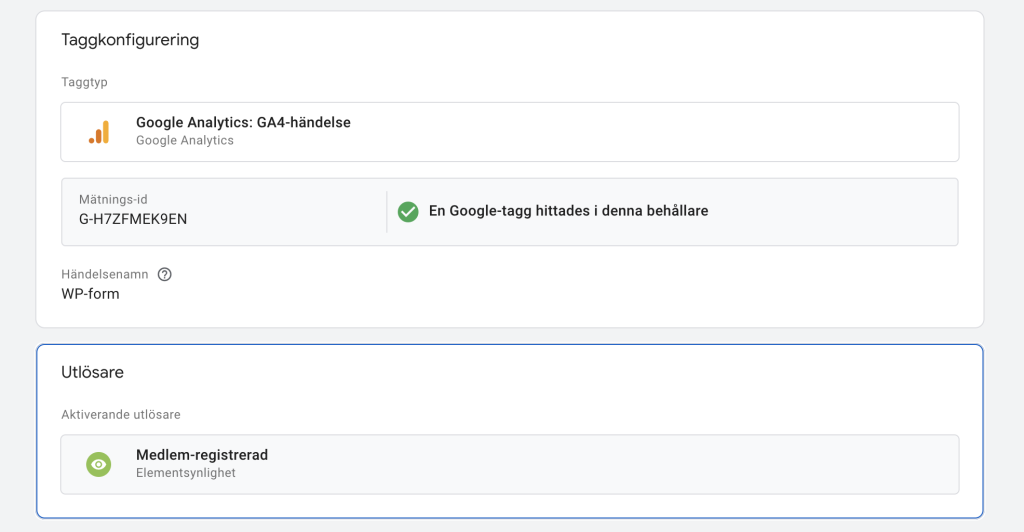Click the Google Analytics subtitle under tag type
This screenshot has height=532, width=1024.
185,140
